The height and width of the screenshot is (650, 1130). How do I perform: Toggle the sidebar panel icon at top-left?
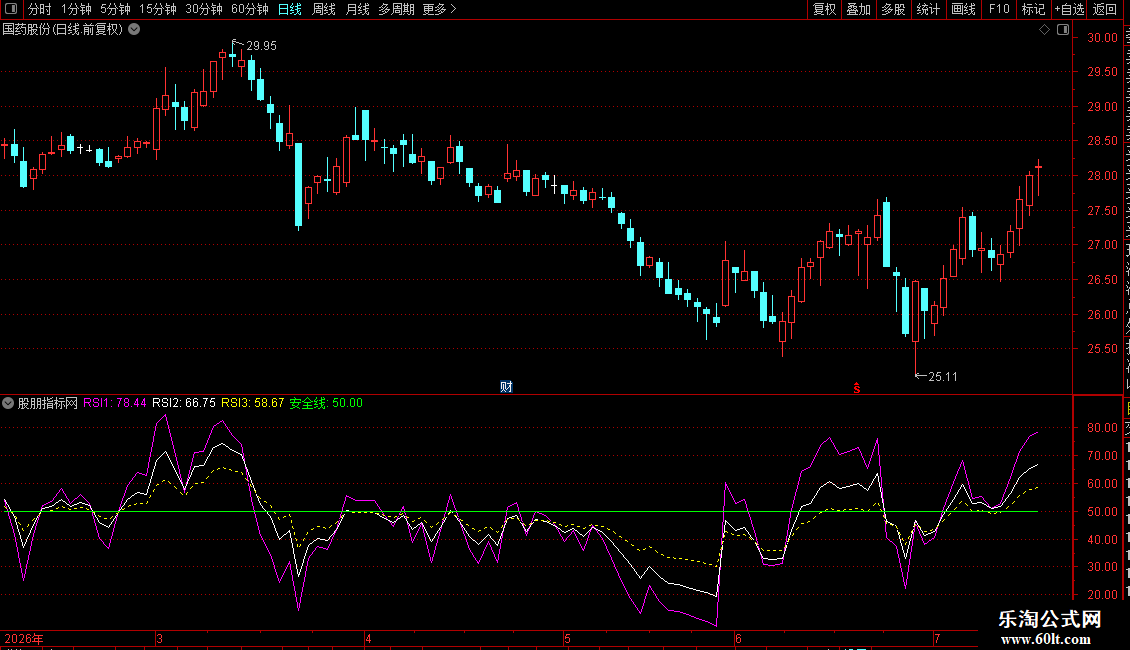pyautogui.click(x=11, y=9)
